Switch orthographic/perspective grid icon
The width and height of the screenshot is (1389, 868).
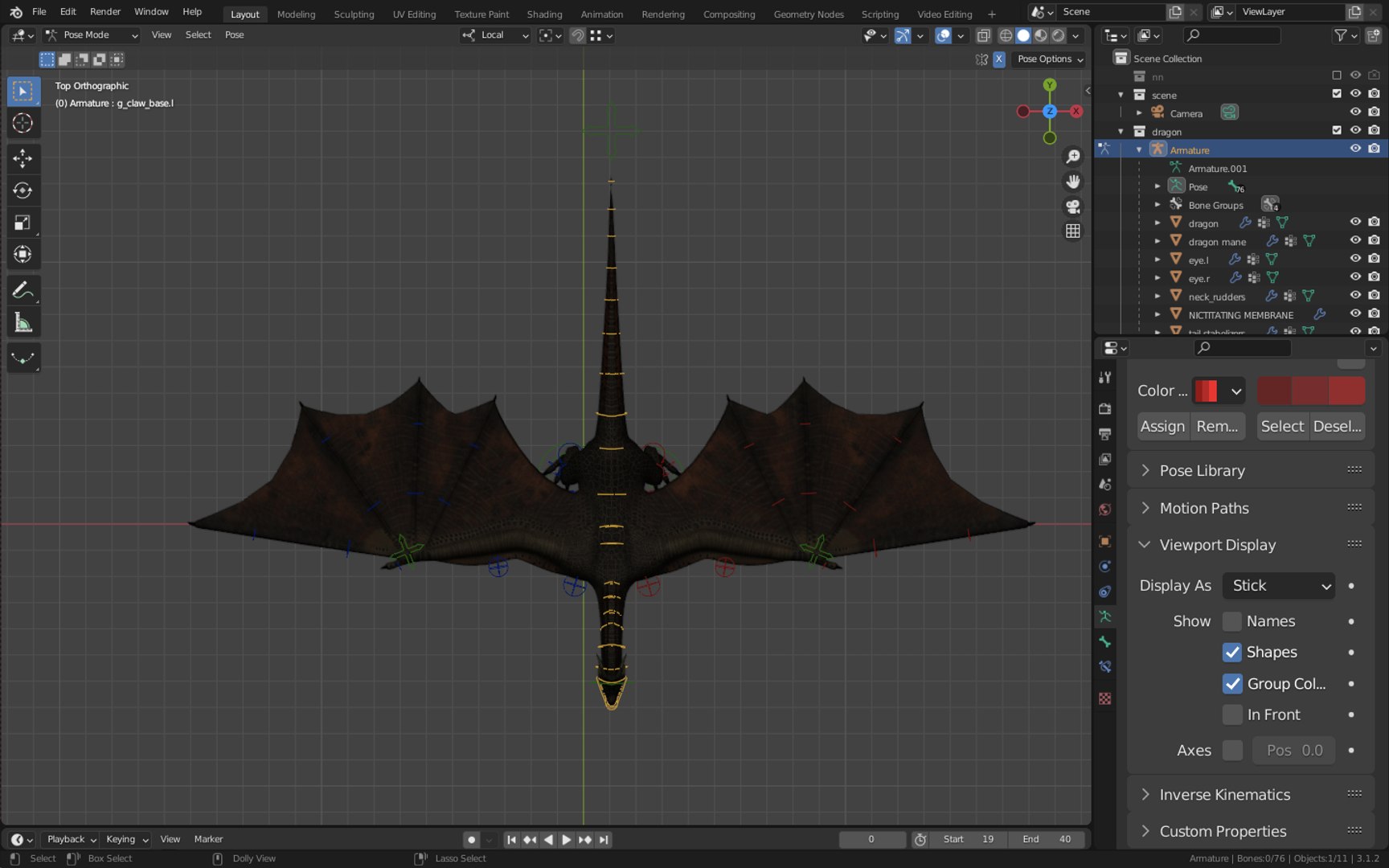coord(1072,231)
